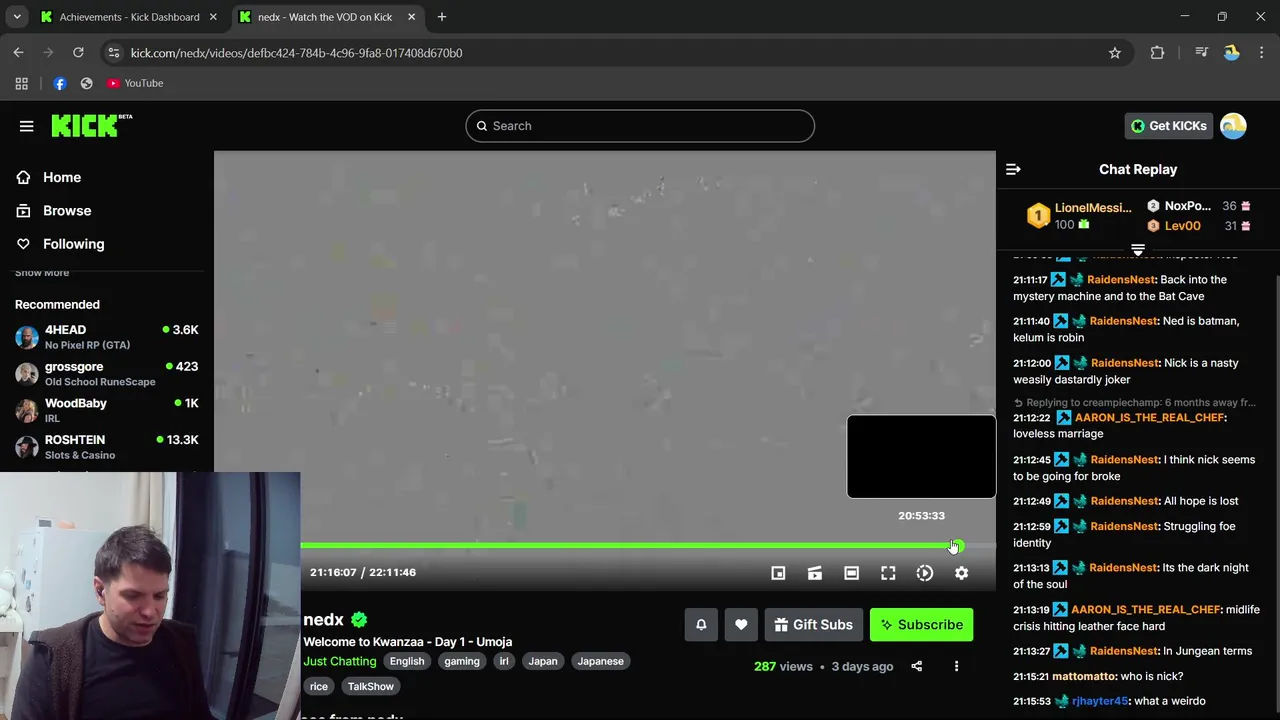Focus the Kick search field
The height and width of the screenshot is (720, 1280).
click(x=640, y=126)
